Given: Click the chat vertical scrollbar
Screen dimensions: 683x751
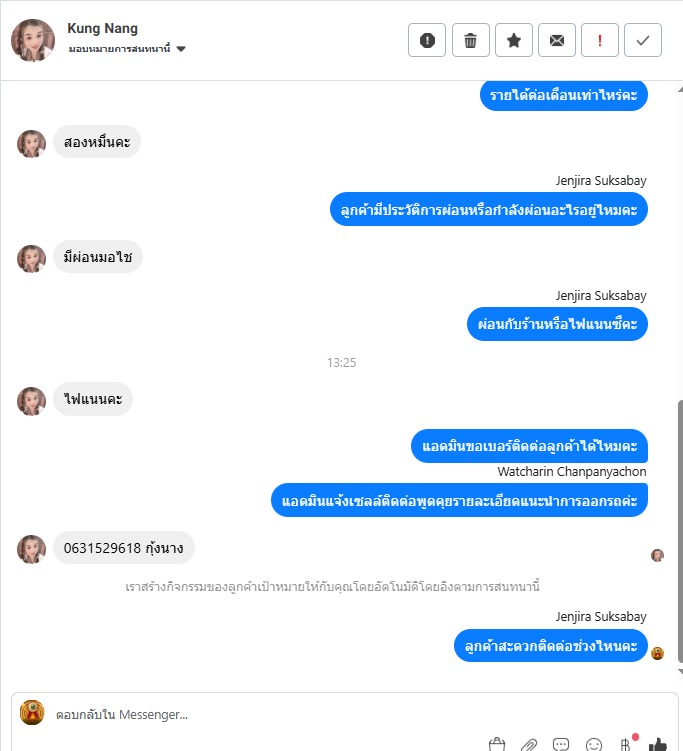Looking at the screenshot, I should [x=680, y=531].
